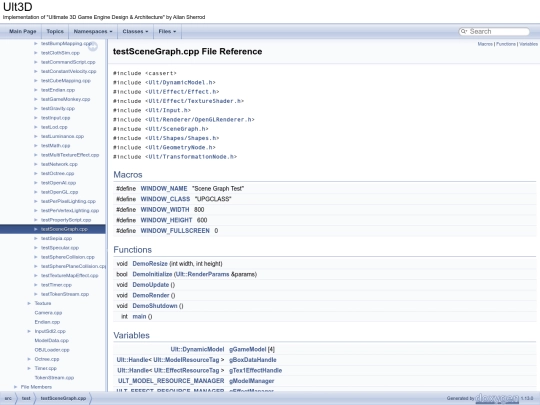This screenshot has width=540, height=405.
Task: Open WINDOW_NAME macro link
Action: [x=164, y=189]
